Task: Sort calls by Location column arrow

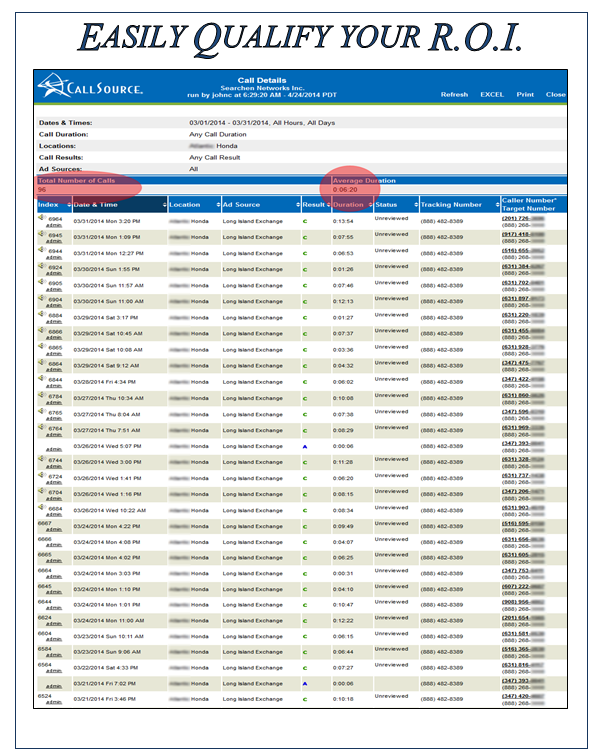Action: click(218, 205)
